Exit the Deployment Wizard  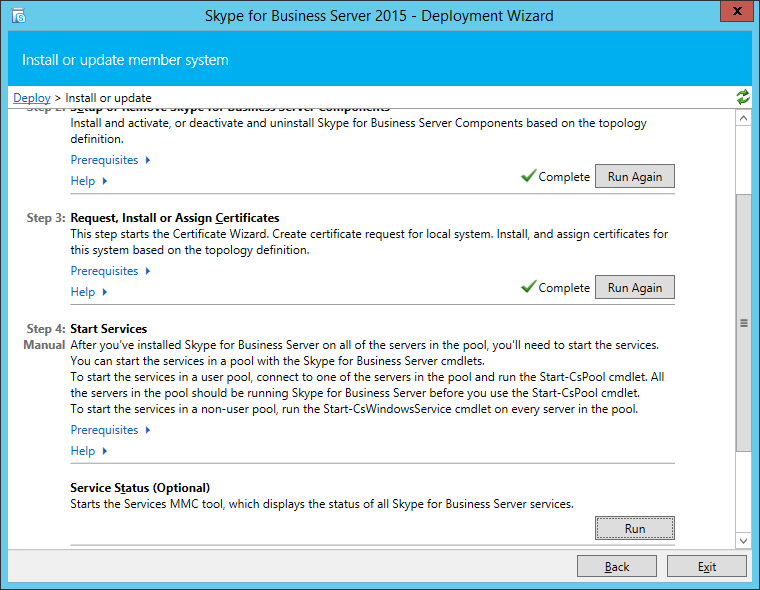(707, 566)
